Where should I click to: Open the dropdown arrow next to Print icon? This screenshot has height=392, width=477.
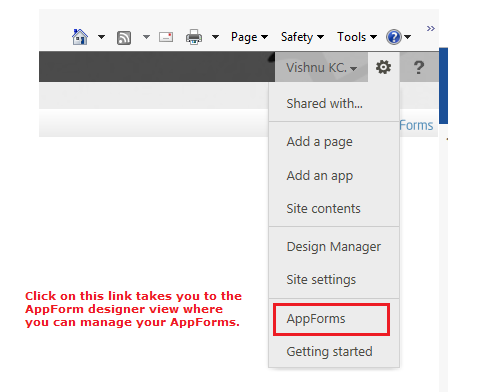[216, 37]
